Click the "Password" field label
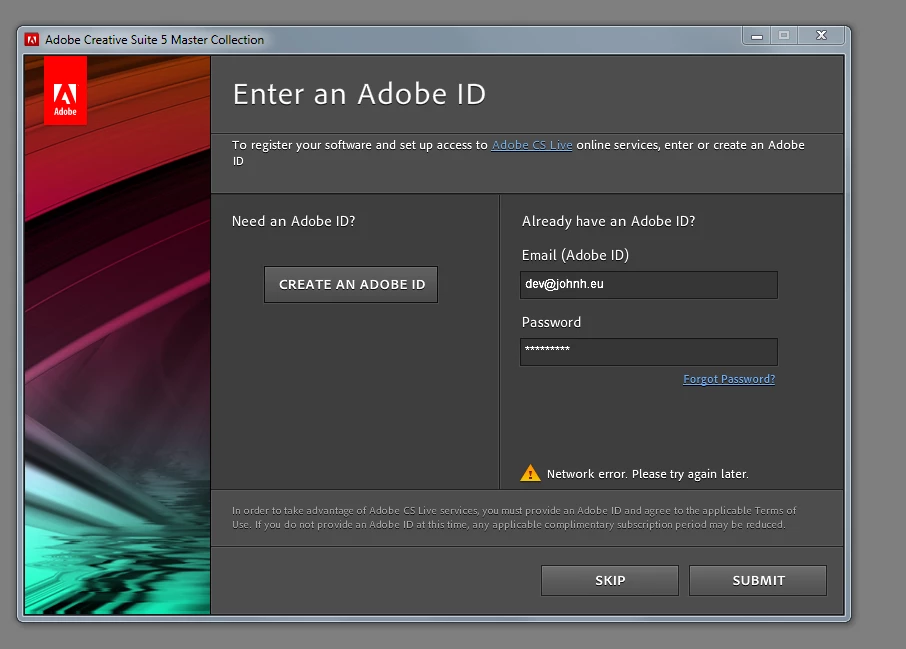 point(551,322)
